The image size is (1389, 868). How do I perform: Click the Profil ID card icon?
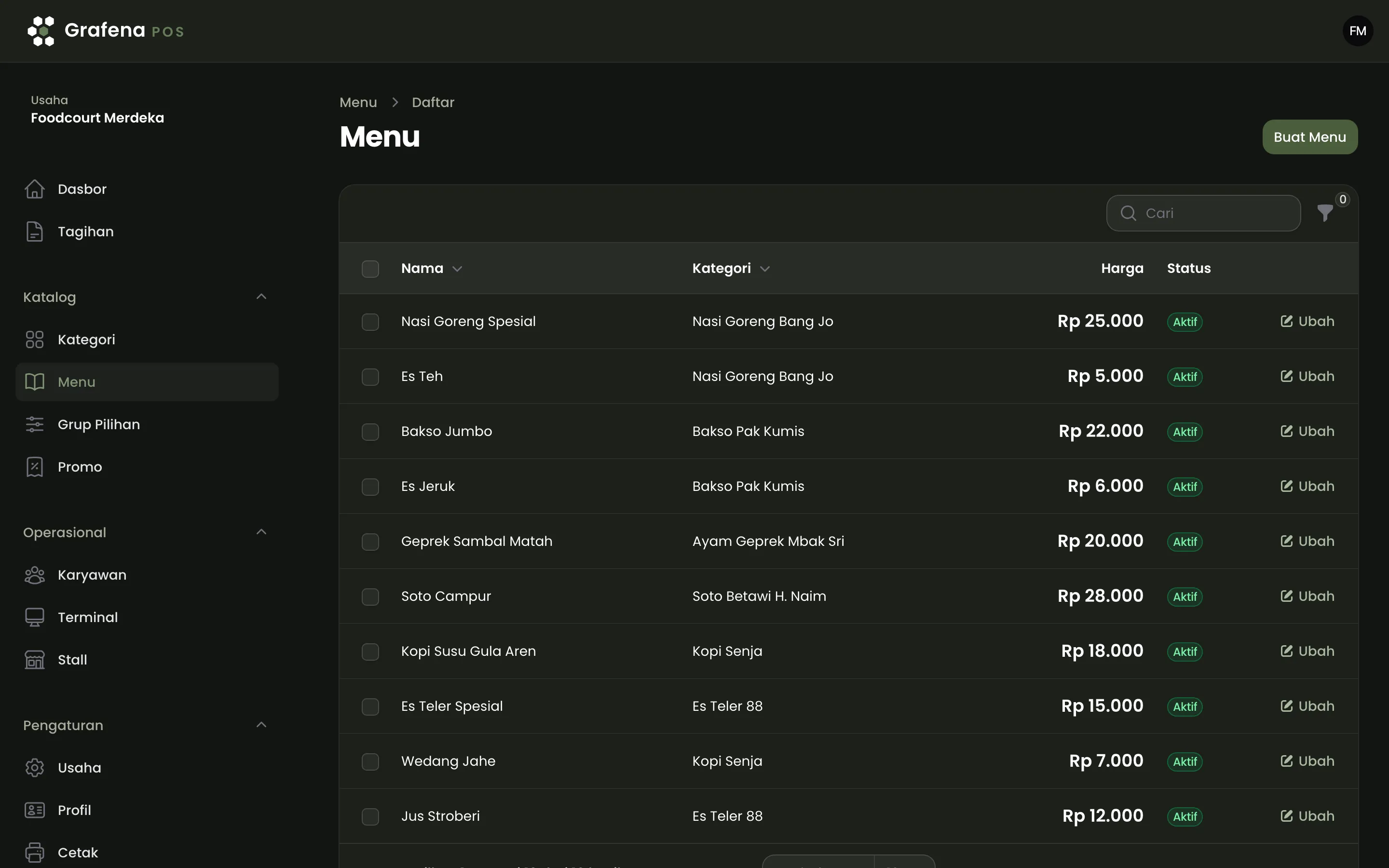pyautogui.click(x=34, y=810)
